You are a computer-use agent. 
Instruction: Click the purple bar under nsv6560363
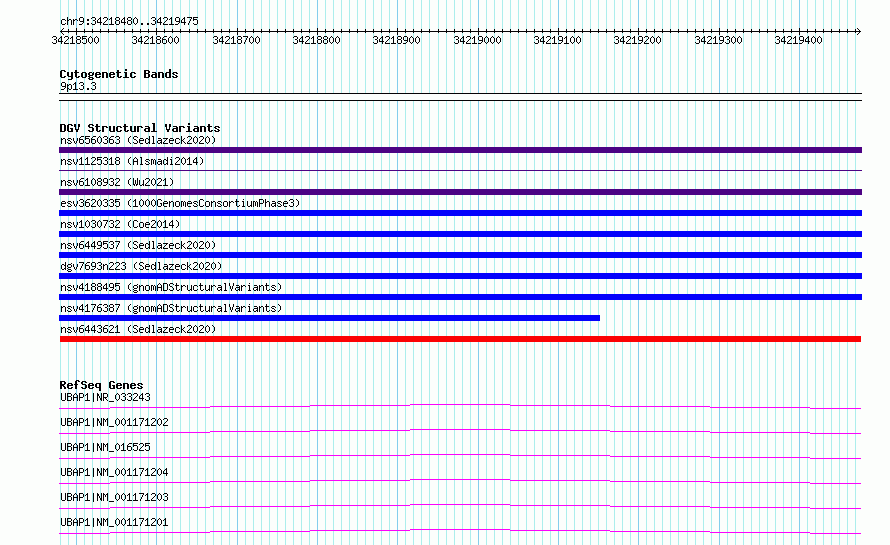pos(460,150)
